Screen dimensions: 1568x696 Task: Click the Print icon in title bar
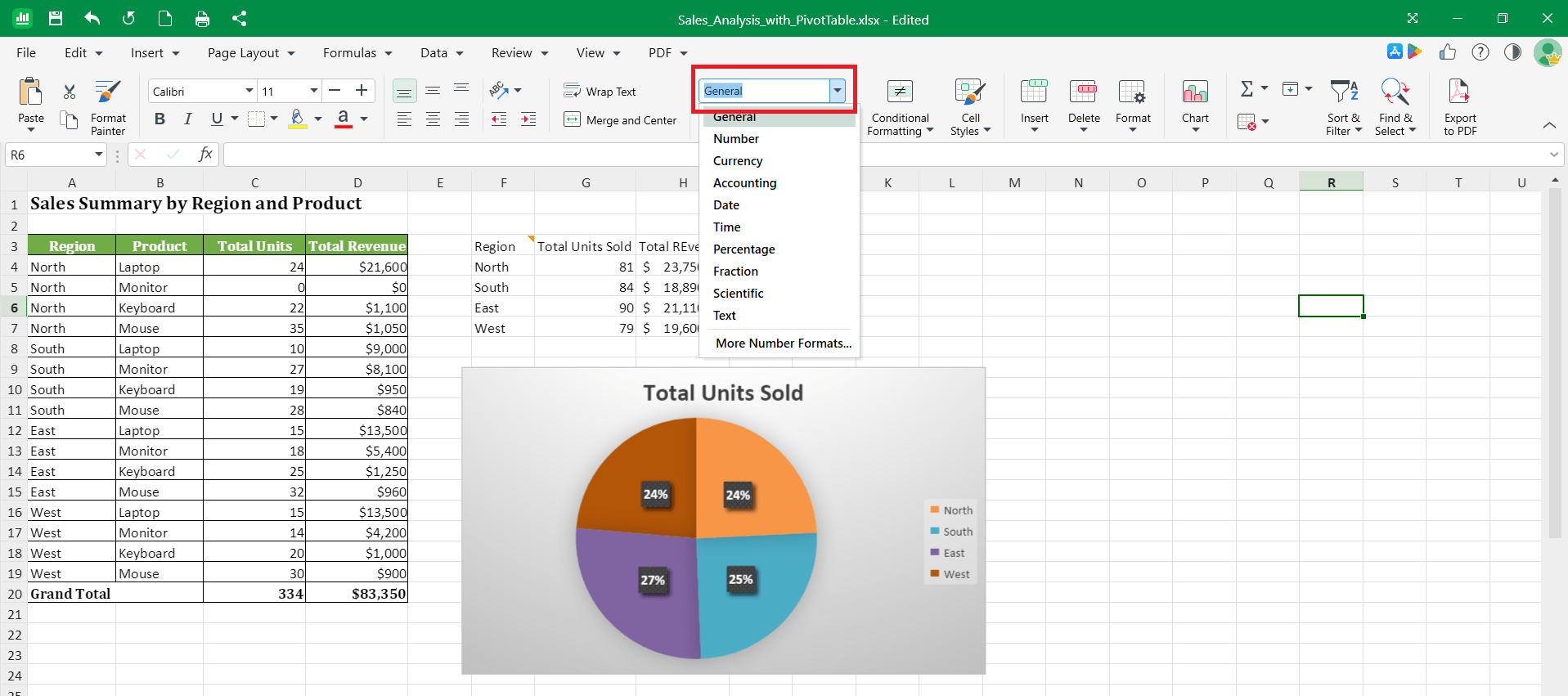point(202,19)
